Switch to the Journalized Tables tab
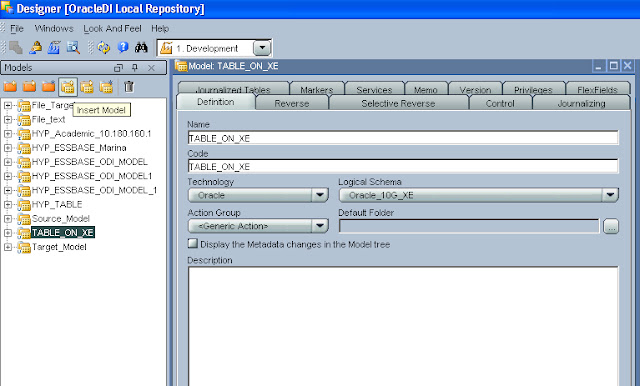640x386 pixels. pos(233,89)
